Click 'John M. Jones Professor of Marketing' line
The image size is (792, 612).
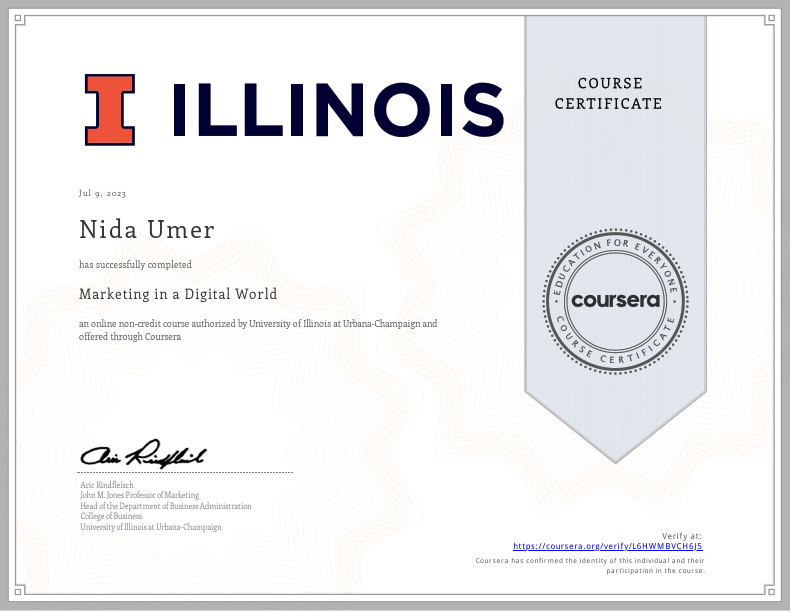click(139, 495)
